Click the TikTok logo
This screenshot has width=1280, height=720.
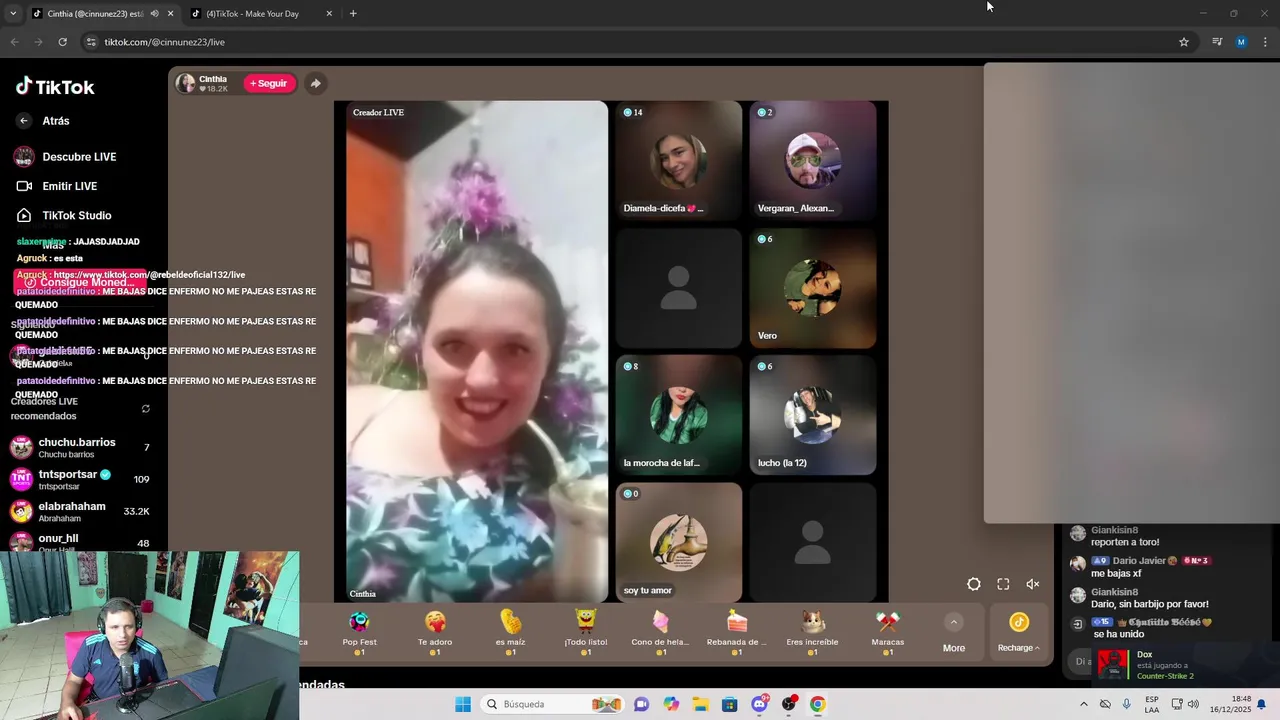[x=55, y=87]
